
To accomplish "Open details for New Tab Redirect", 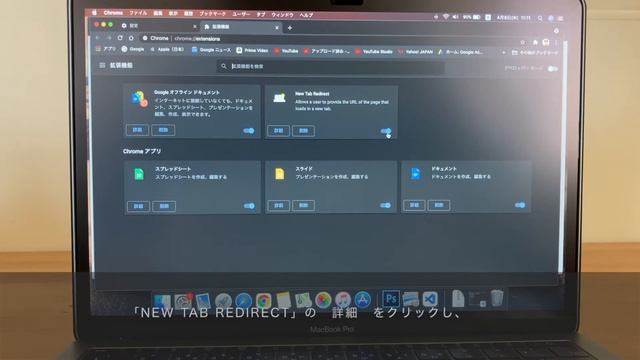I will pyautogui.click(x=278, y=131).
